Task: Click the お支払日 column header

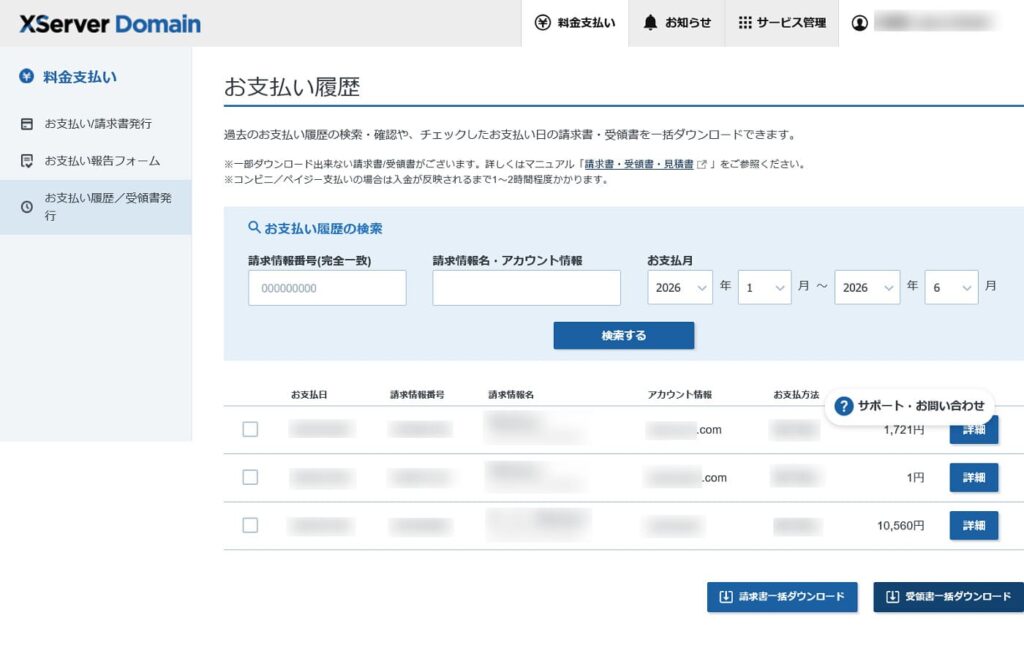Action: pos(309,394)
